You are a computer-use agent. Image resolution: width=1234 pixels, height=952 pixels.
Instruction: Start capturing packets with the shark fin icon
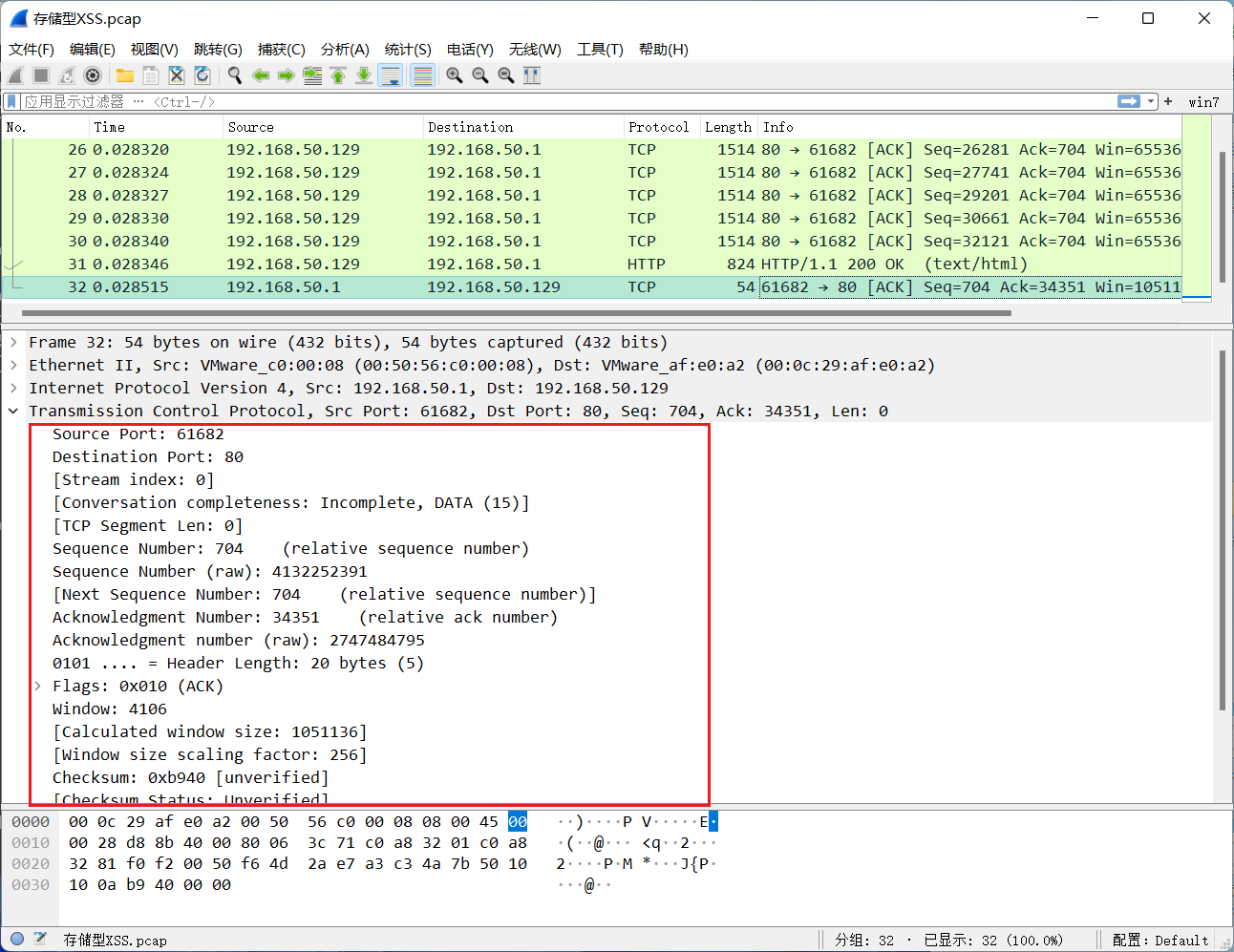(15, 75)
